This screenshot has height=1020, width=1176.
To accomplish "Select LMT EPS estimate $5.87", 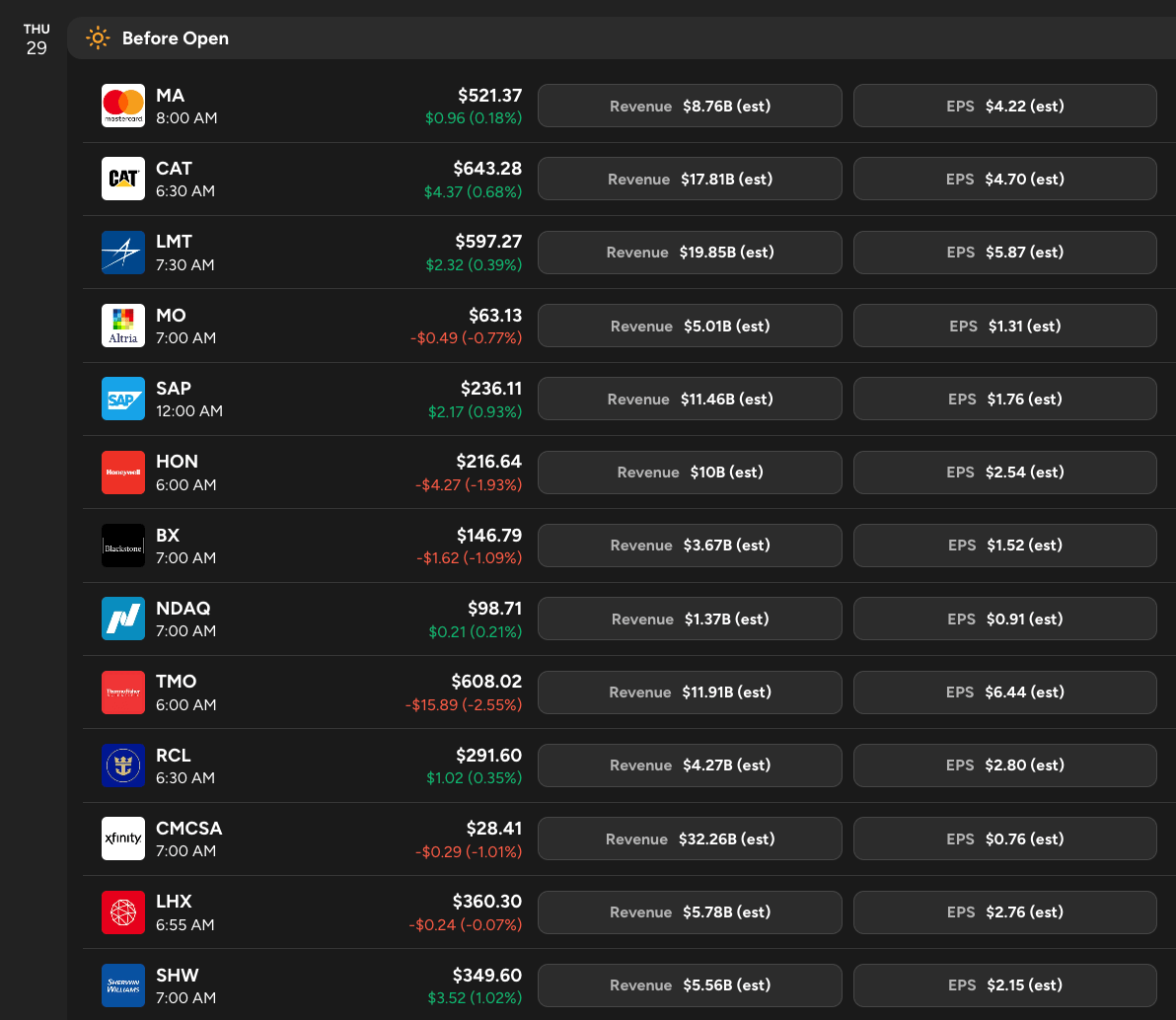I will [x=1005, y=252].
